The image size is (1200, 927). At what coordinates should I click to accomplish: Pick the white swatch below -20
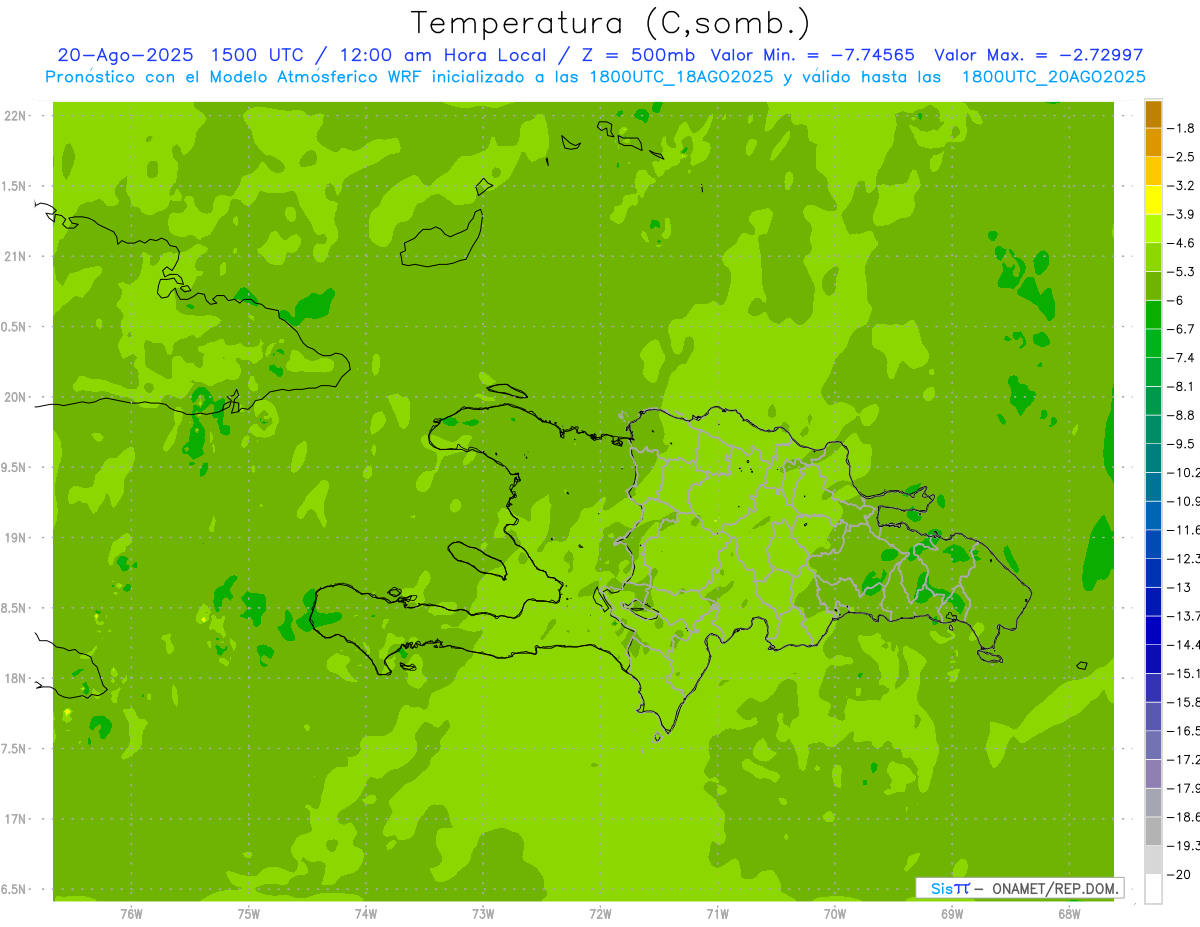click(1153, 889)
